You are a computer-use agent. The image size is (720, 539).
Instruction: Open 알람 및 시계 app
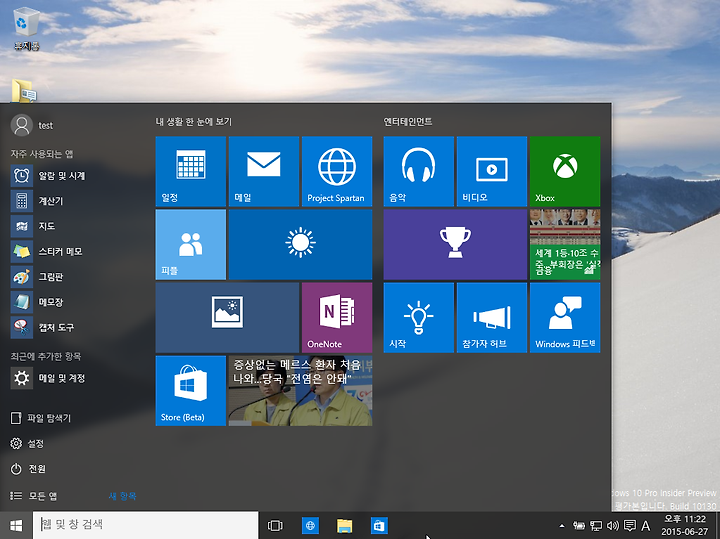[x=48, y=175]
